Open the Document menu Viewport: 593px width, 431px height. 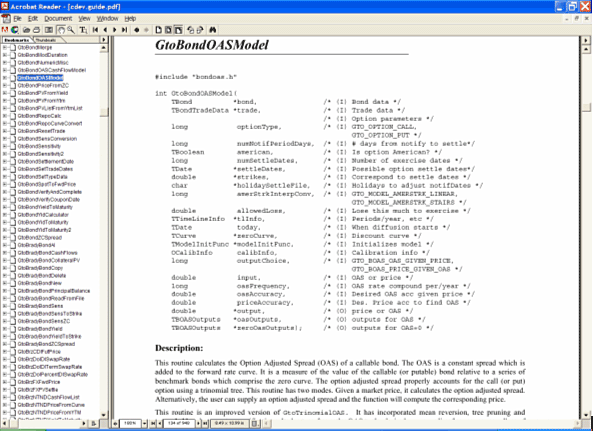pyautogui.click(x=58, y=19)
